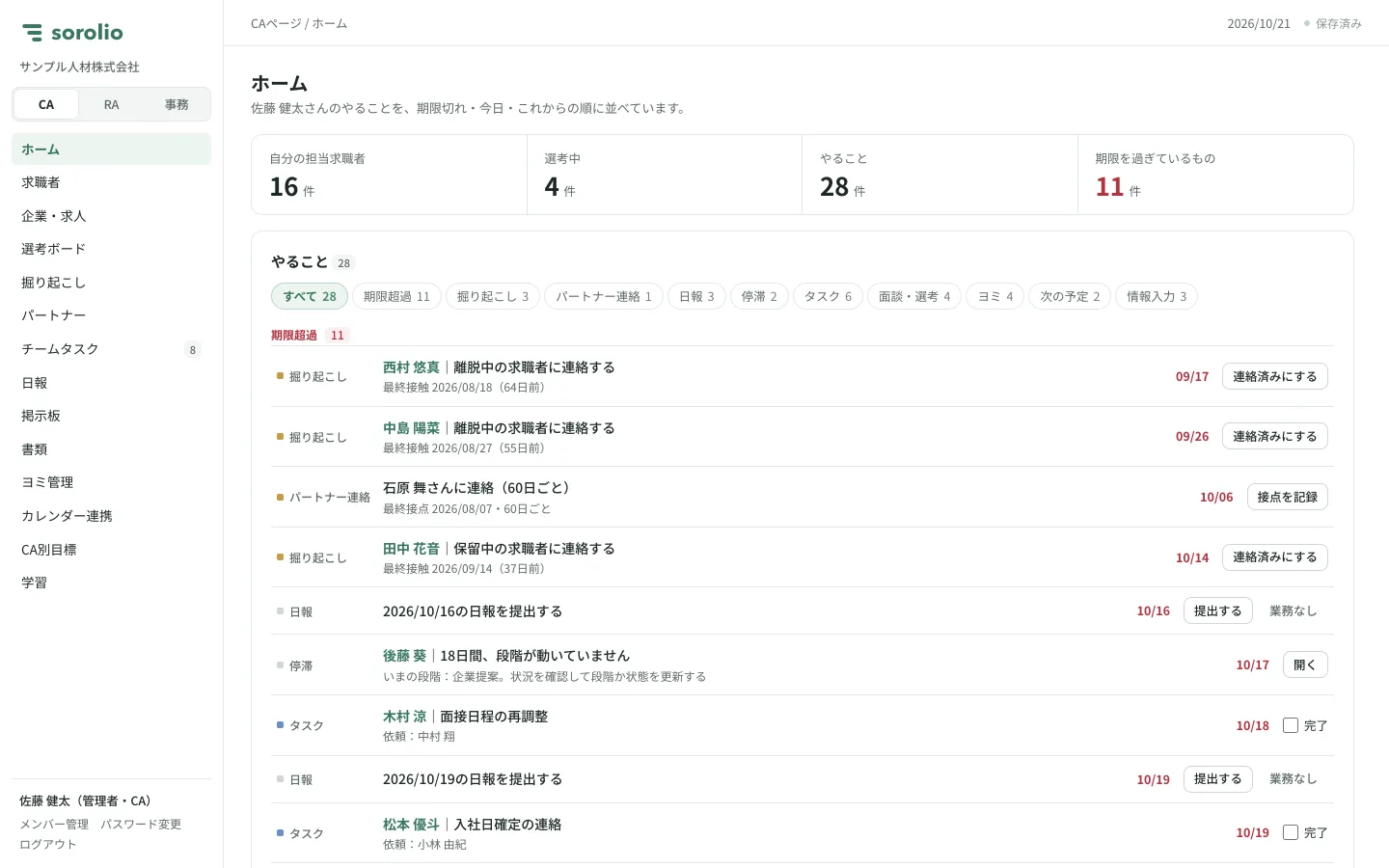Open the 掘り起こし sidebar item
The height and width of the screenshot is (868, 1389).
111,283
